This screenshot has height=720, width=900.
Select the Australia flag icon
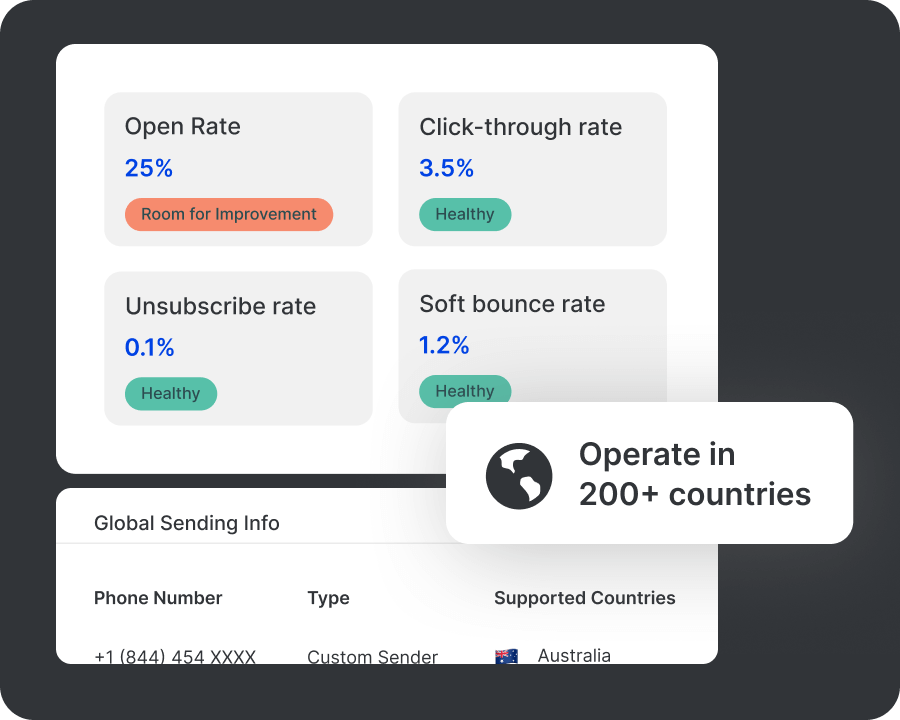505,656
